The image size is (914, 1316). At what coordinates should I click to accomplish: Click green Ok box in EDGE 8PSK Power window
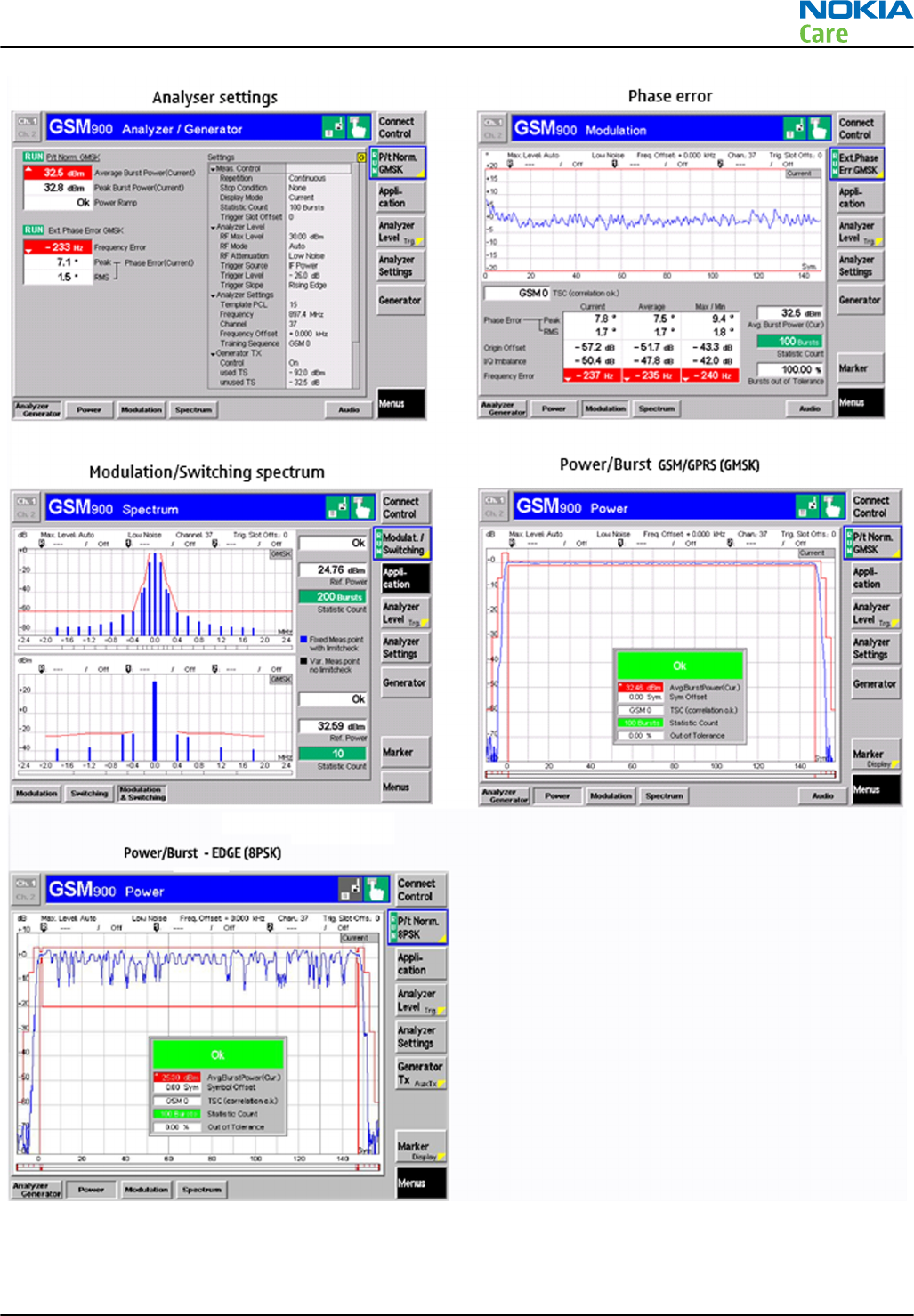point(218,1054)
